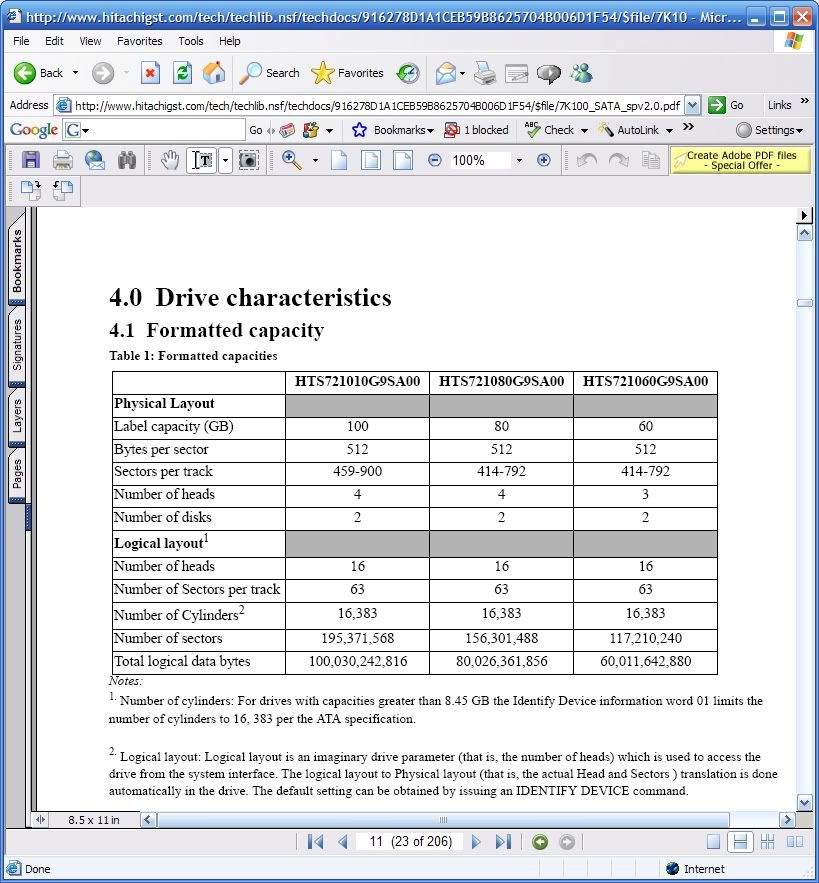This screenshot has width=819, height=883.
Task: Click the Fit Width page icon
Action: coord(402,160)
